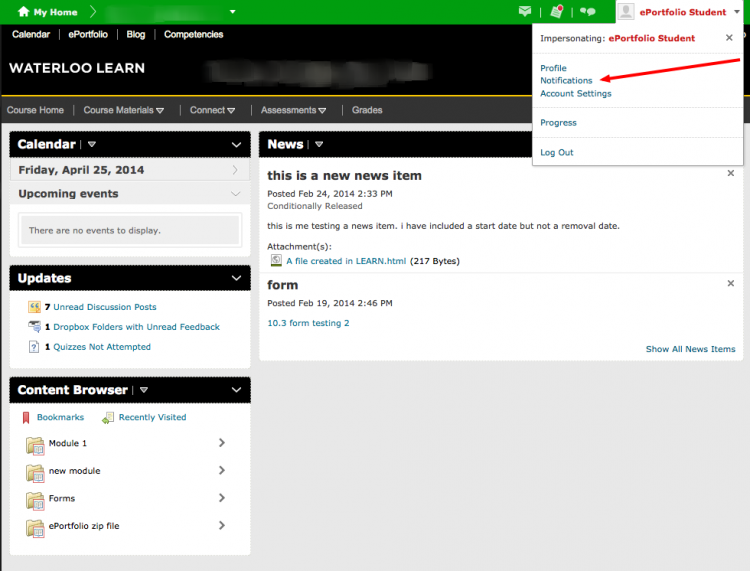Viewport: 750px width, 571px height.
Task: Expand Module 1 arrow
Action: pyautogui.click(x=221, y=443)
